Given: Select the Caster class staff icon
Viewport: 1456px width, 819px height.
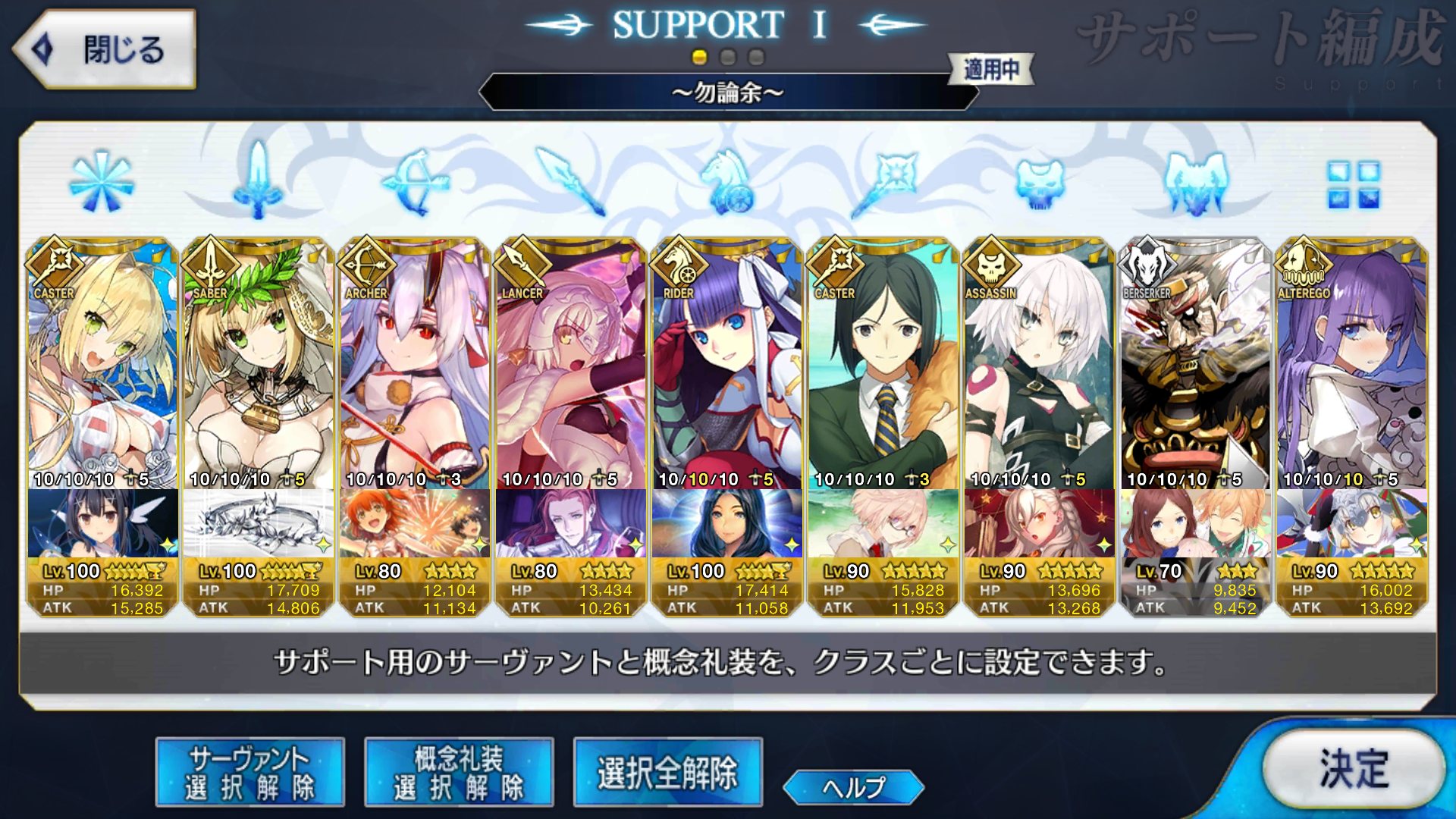Looking at the screenshot, I should point(883,182).
